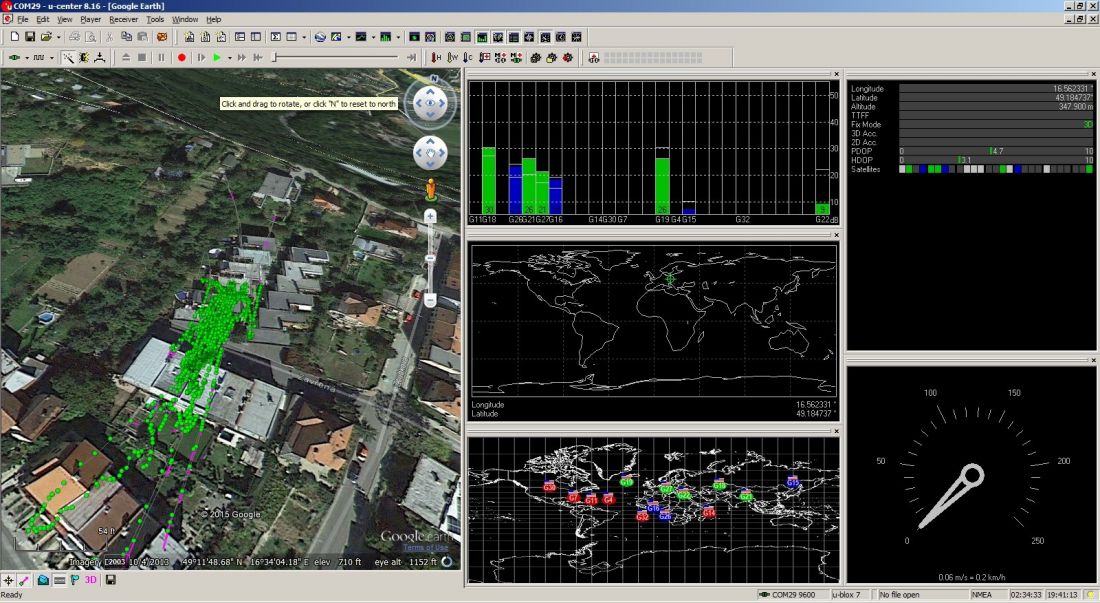
Task: Open the Edit menu
Action: (x=43, y=20)
